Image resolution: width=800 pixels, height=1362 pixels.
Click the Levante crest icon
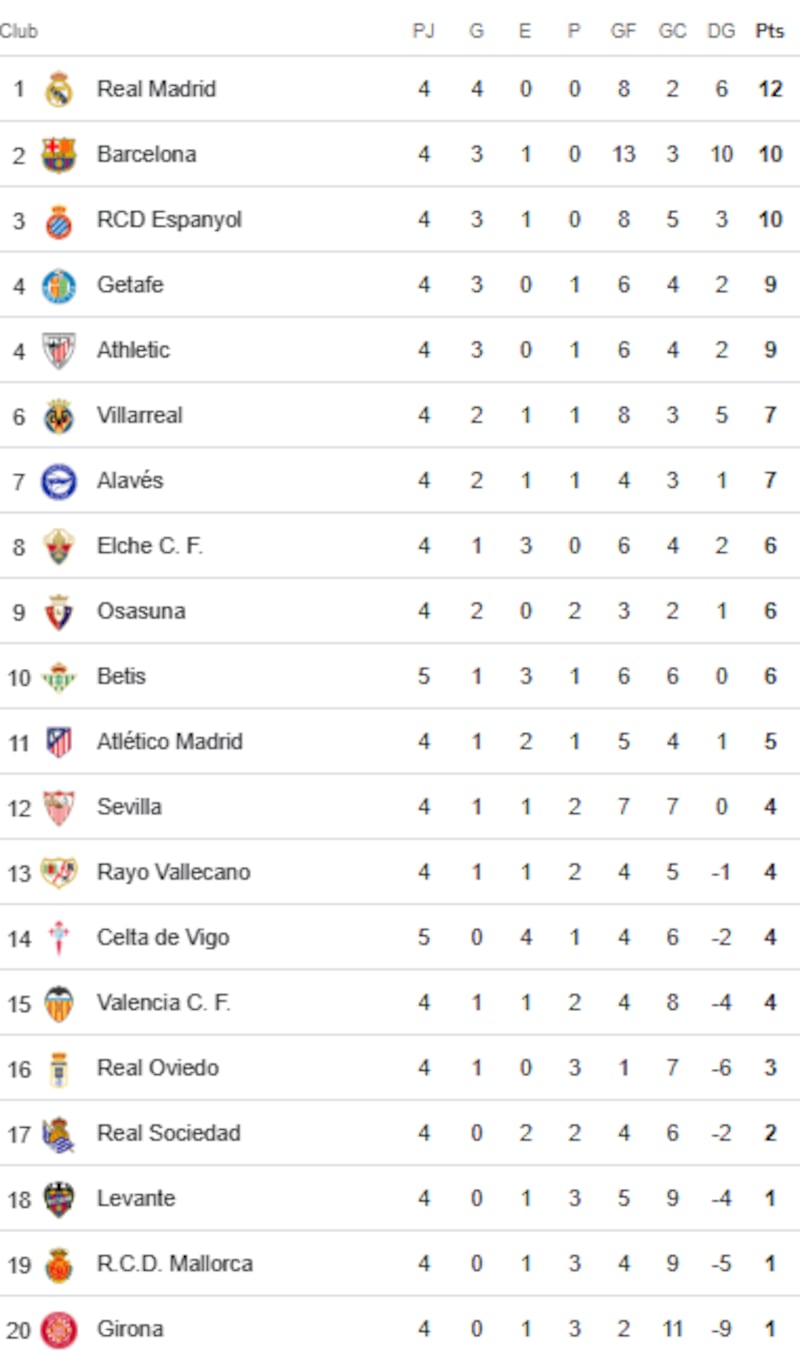tap(59, 1199)
